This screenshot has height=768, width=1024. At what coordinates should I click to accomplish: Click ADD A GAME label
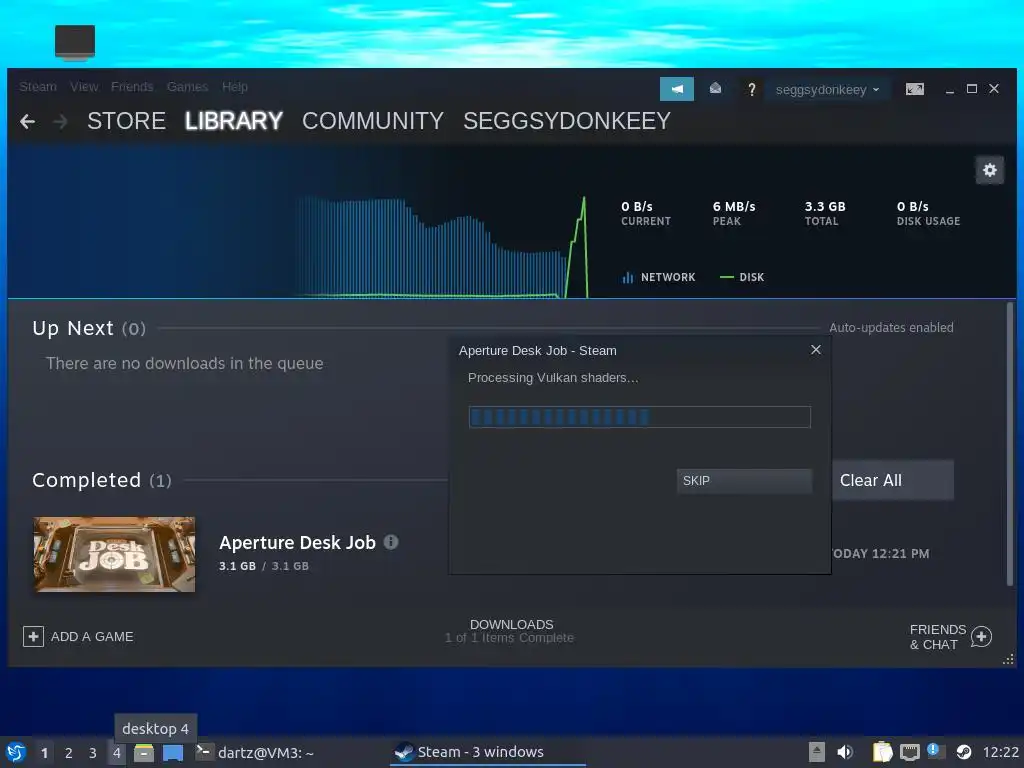(x=92, y=637)
